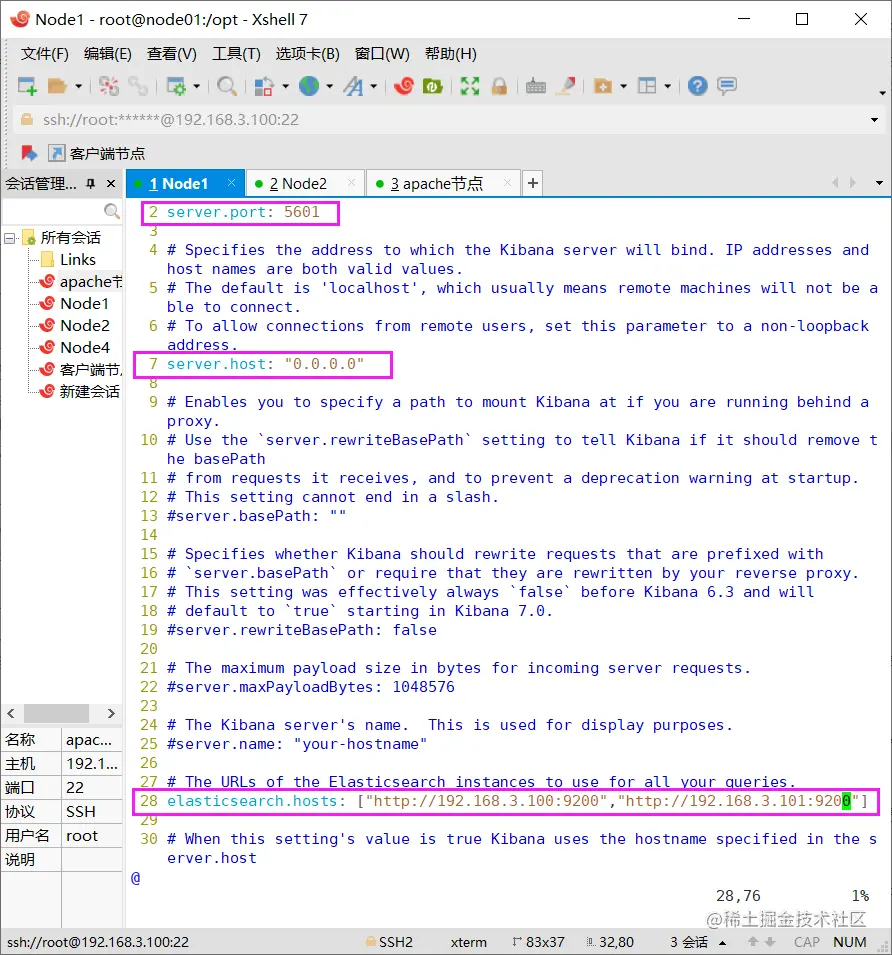Click the SSH value in 协议 row
The width and height of the screenshot is (892, 955).
pyautogui.click(x=81, y=812)
